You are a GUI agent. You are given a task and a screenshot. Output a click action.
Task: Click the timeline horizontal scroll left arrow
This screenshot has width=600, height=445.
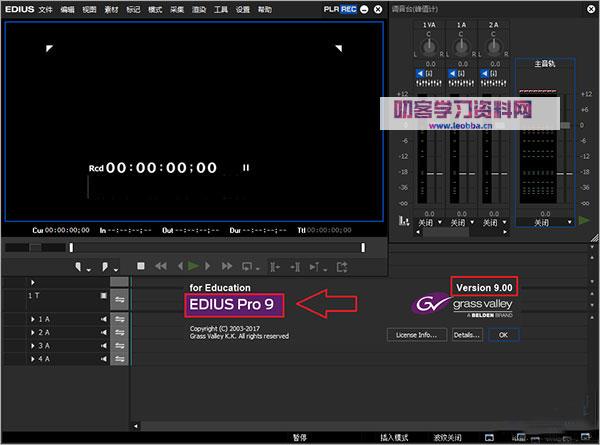(136, 426)
